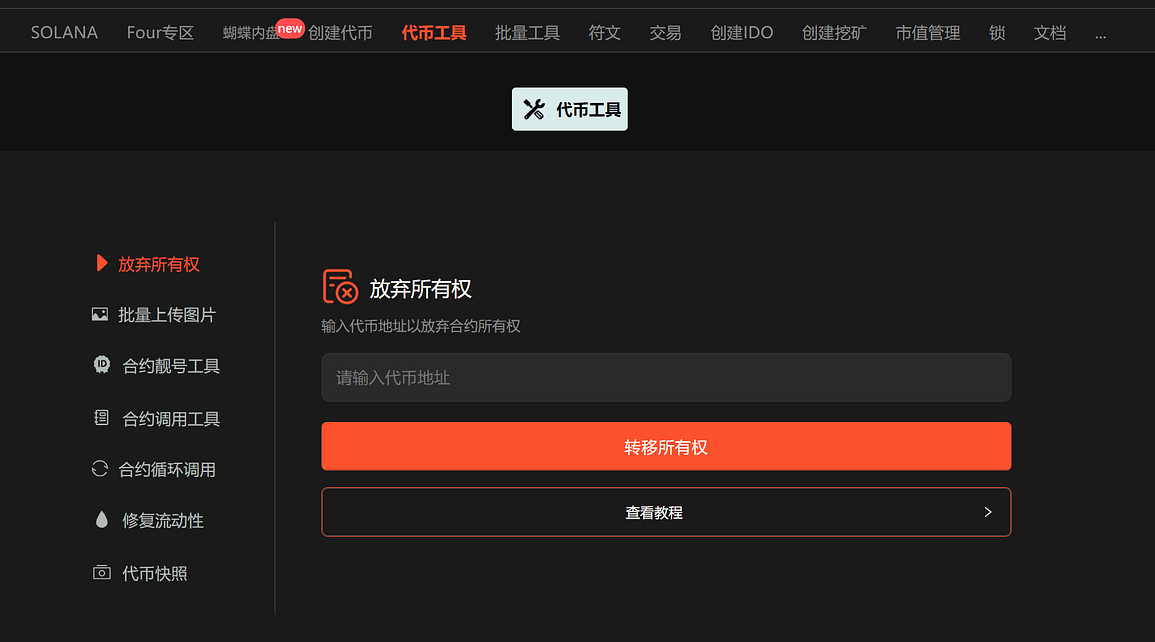Click the image icon beside 批量上传图片
The image size is (1155, 642).
(x=99, y=314)
